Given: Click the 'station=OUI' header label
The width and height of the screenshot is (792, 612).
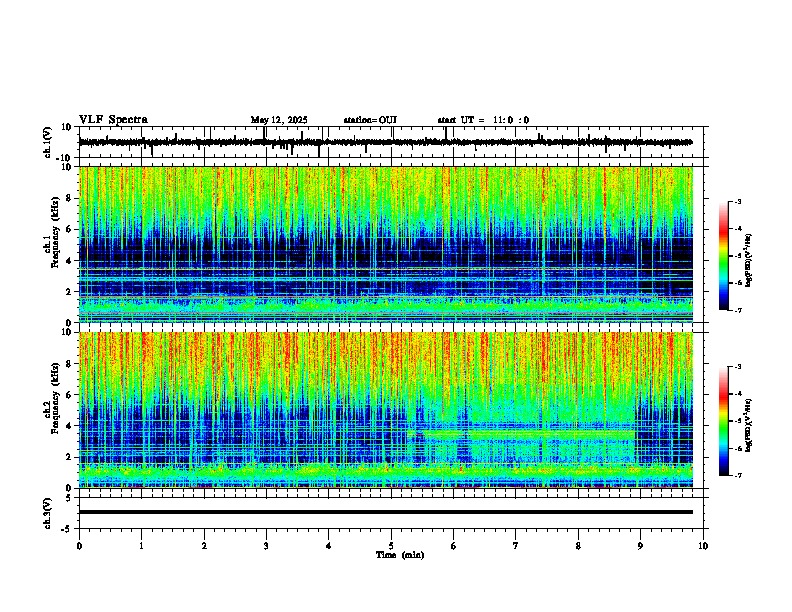Looking at the screenshot, I should (x=370, y=120).
